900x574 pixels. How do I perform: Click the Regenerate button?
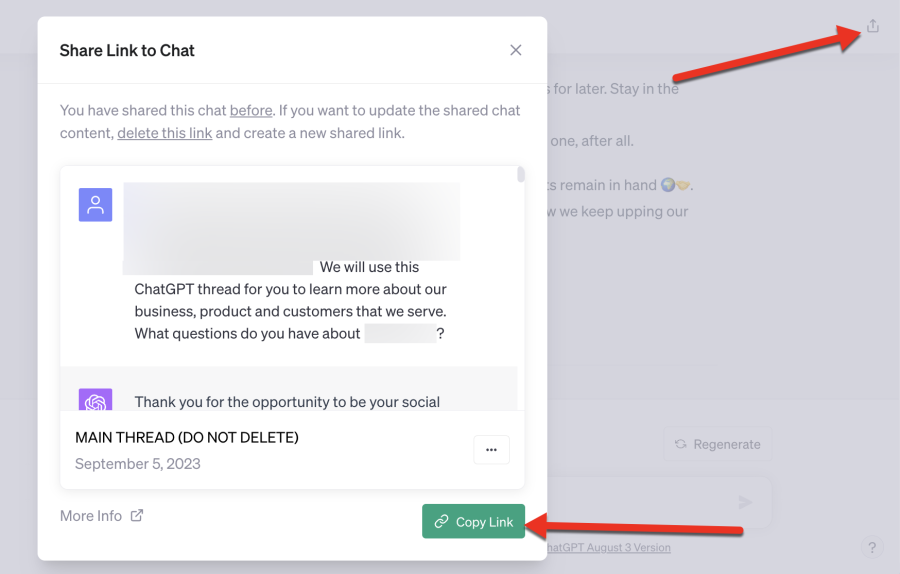click(x=718, y=444)
